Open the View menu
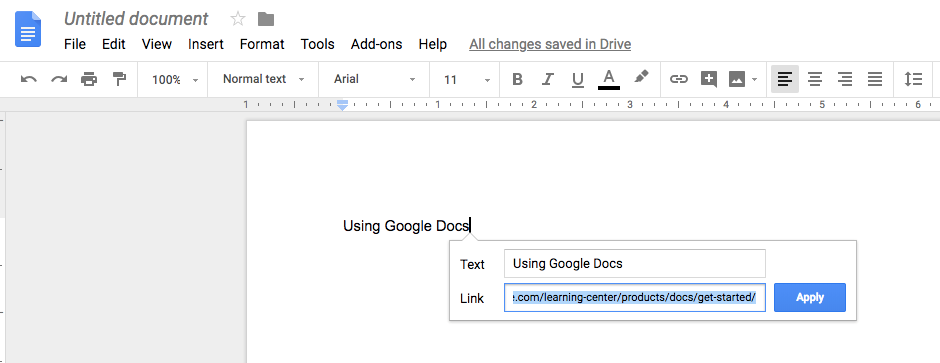Viewport: 940px width, 363px height. [x=157, y=44]
